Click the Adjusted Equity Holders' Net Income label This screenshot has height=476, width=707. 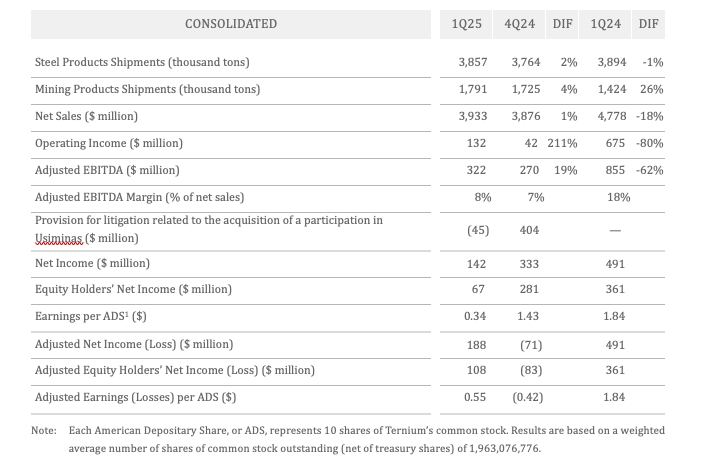tap(175, 370)
